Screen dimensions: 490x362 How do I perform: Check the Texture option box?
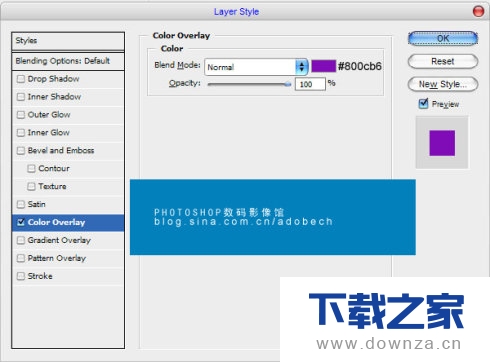tap(31, 187)
